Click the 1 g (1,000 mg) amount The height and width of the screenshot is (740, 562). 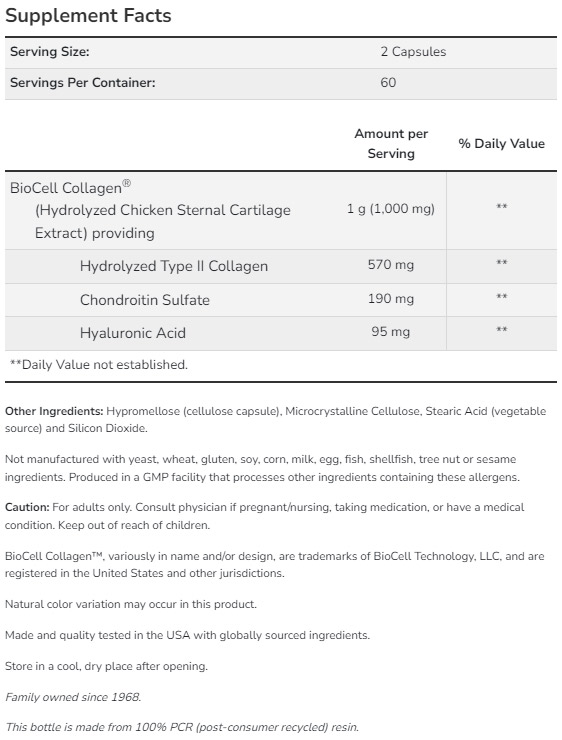[x=391, y=209]
